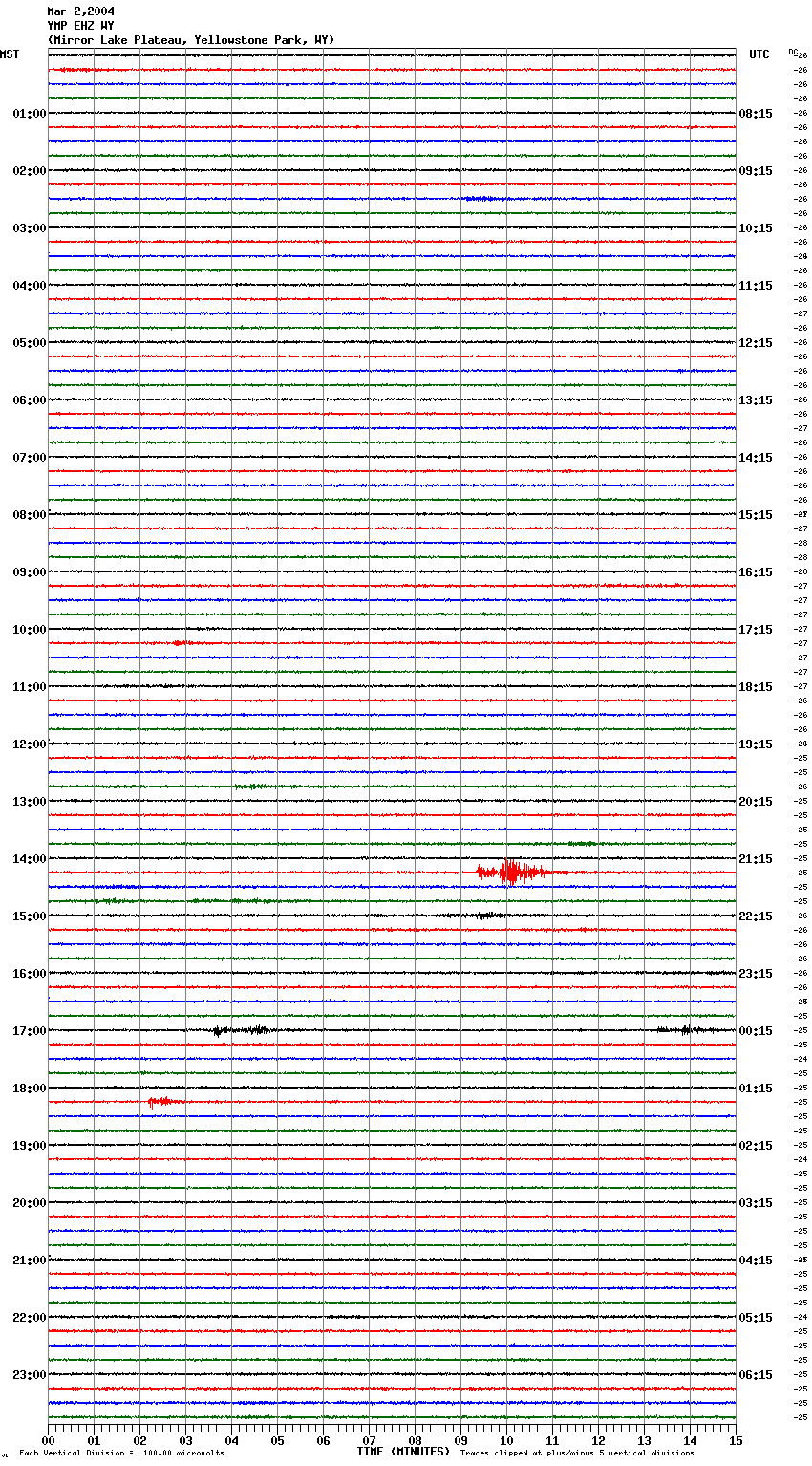Click the 'YMP EHZ WY' station code

coord(81,26)
